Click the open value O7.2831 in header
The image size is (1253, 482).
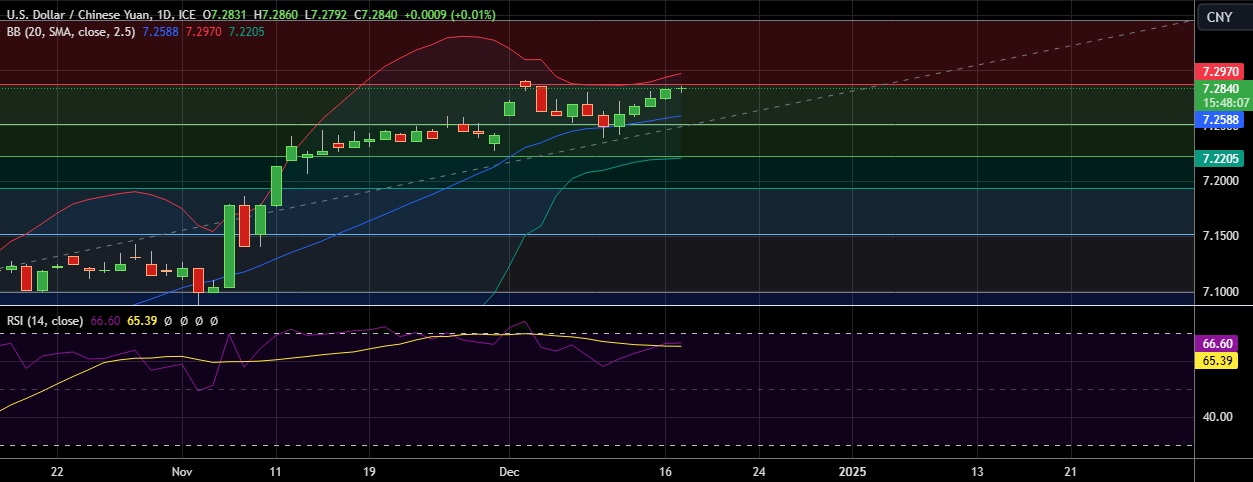tap(225, 15)
